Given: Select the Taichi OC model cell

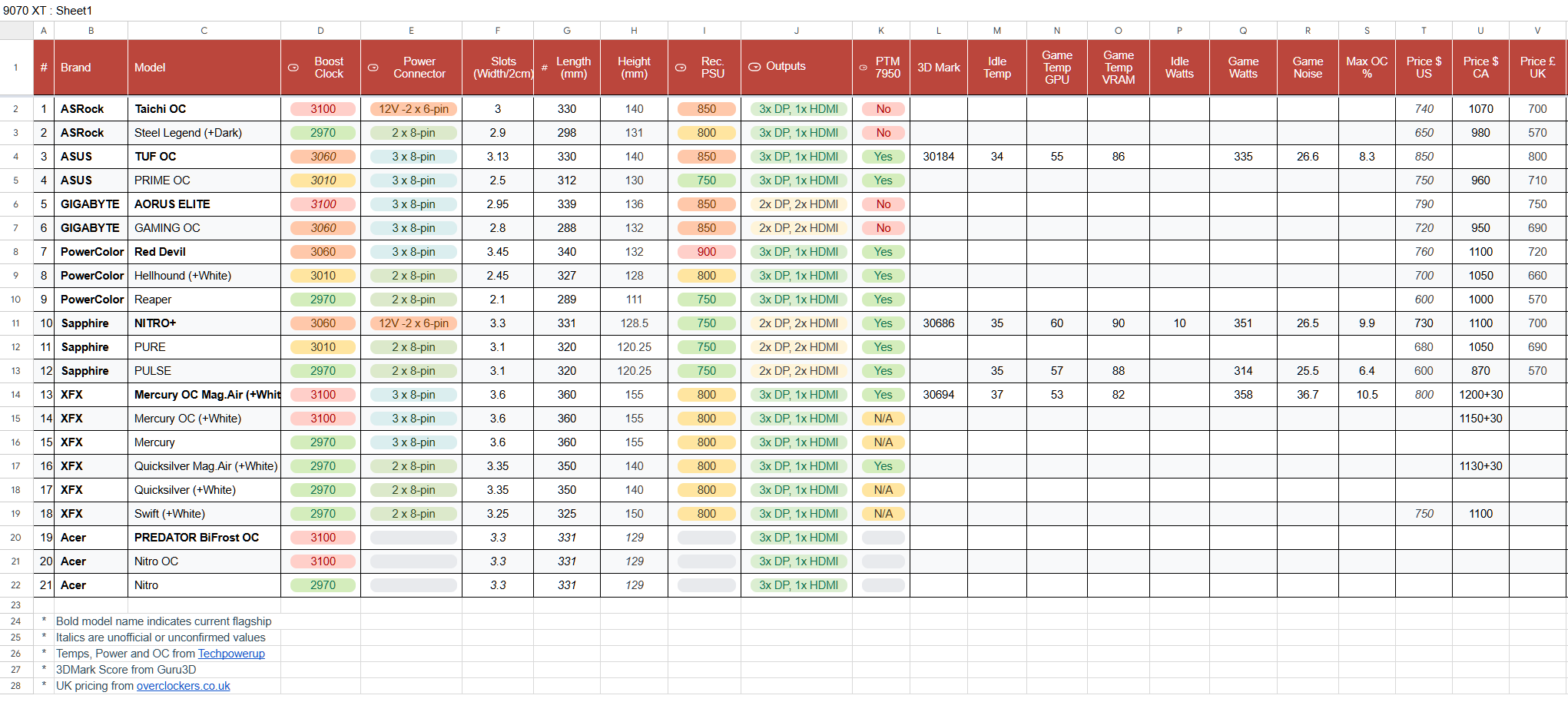Looking at the screenshot, I should pos(204,109).
